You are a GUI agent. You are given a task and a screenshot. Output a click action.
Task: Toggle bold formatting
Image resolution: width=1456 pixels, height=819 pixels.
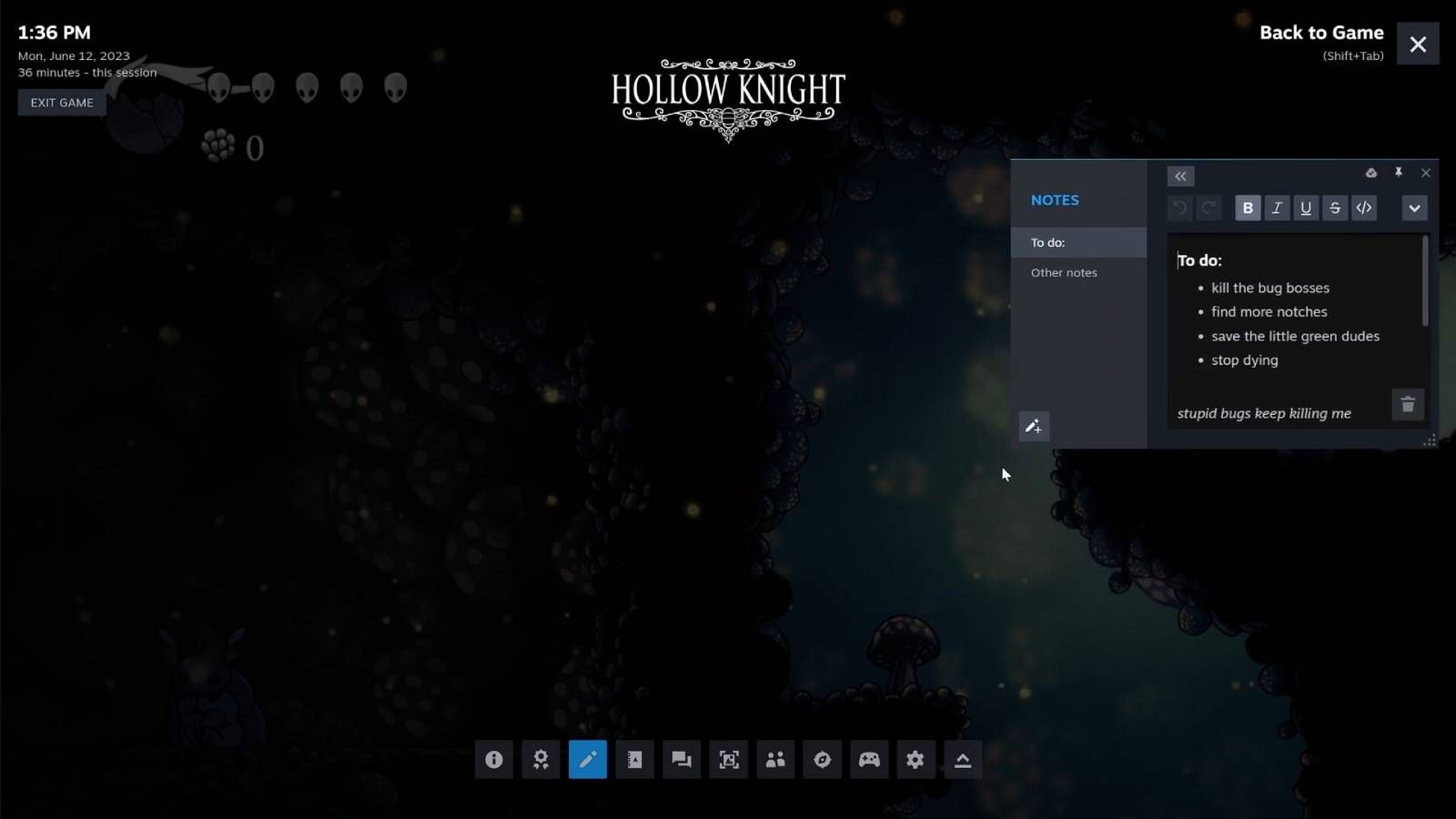tap(1248, 207)
